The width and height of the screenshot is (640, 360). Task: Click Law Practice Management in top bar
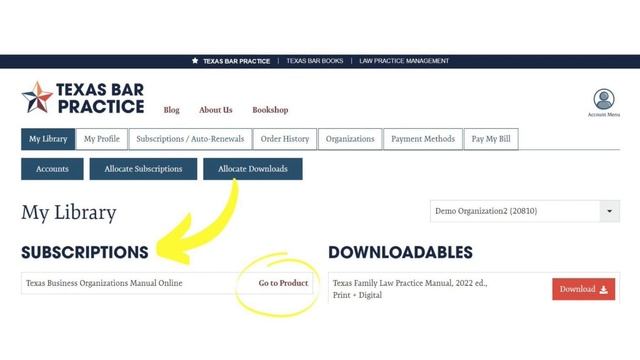(x=404, y=61)
